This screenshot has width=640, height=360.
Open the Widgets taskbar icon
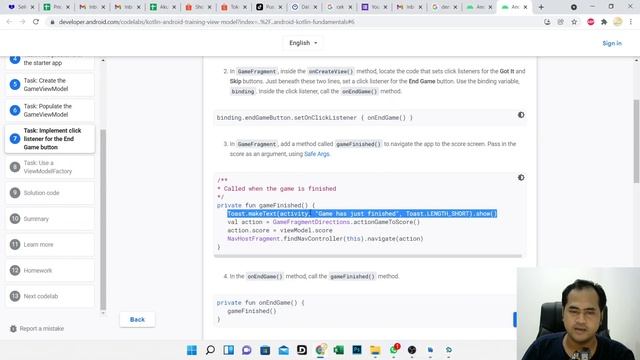(x=229, y=350)
